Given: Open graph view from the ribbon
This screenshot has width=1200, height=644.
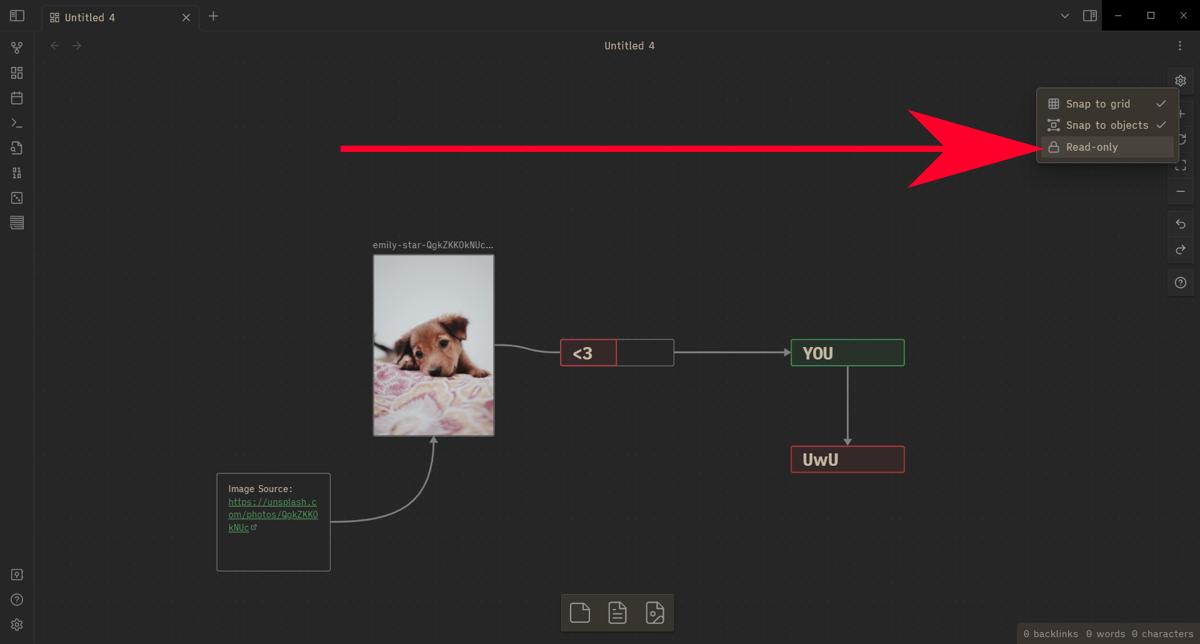Looking at the screenshot, I should (16, 48).
